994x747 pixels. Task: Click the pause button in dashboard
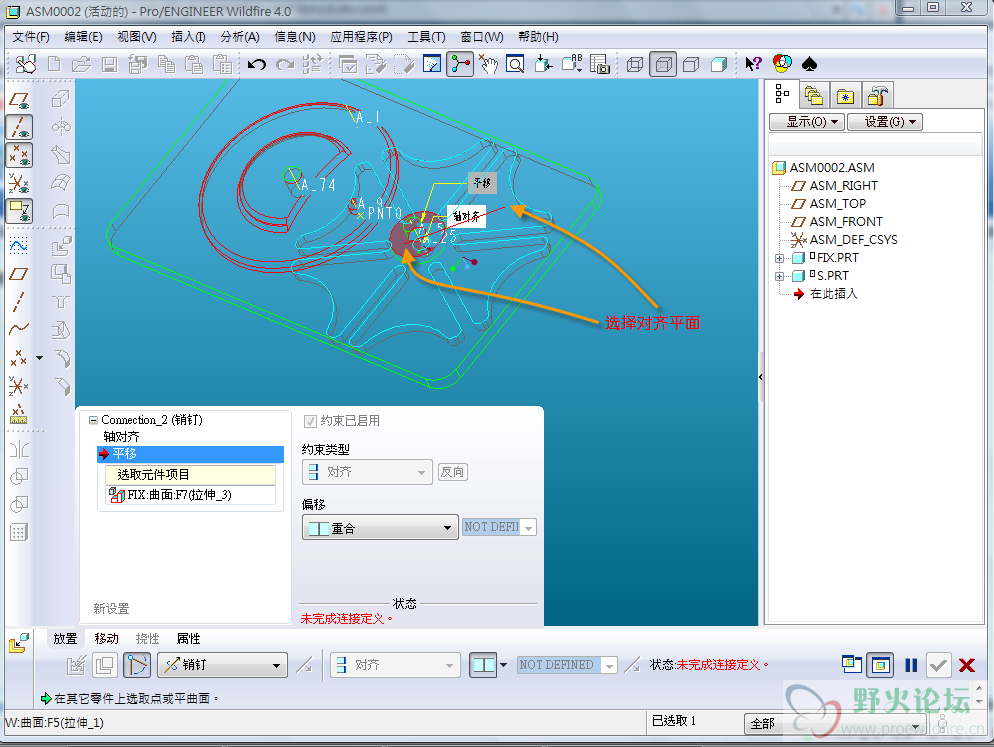(911, 665)
